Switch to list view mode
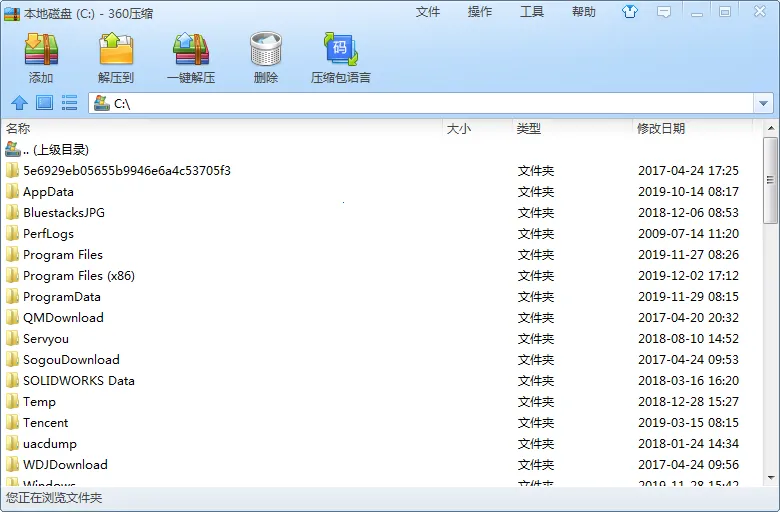The width and height of the screenshot is (780, 512). pos(69,103)
